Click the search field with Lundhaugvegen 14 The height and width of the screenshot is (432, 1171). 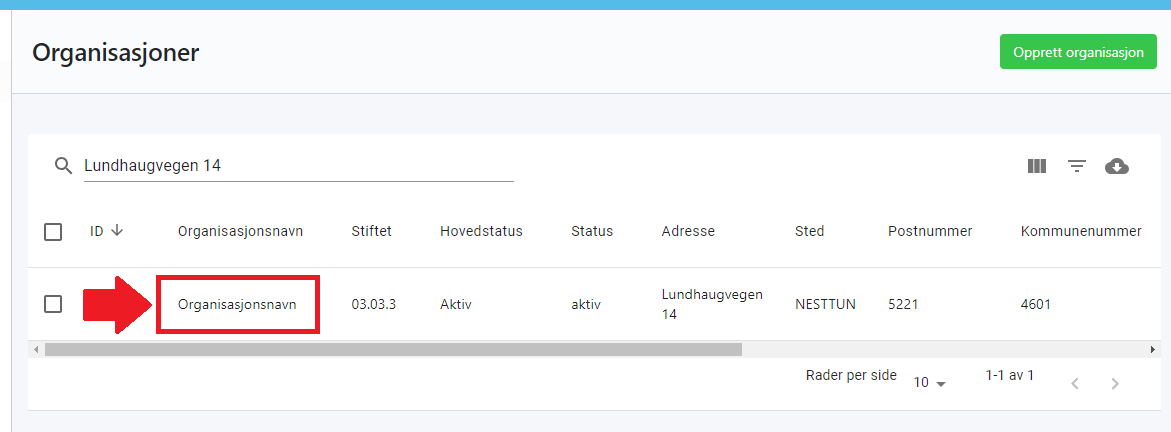click(x=297, y=166)
